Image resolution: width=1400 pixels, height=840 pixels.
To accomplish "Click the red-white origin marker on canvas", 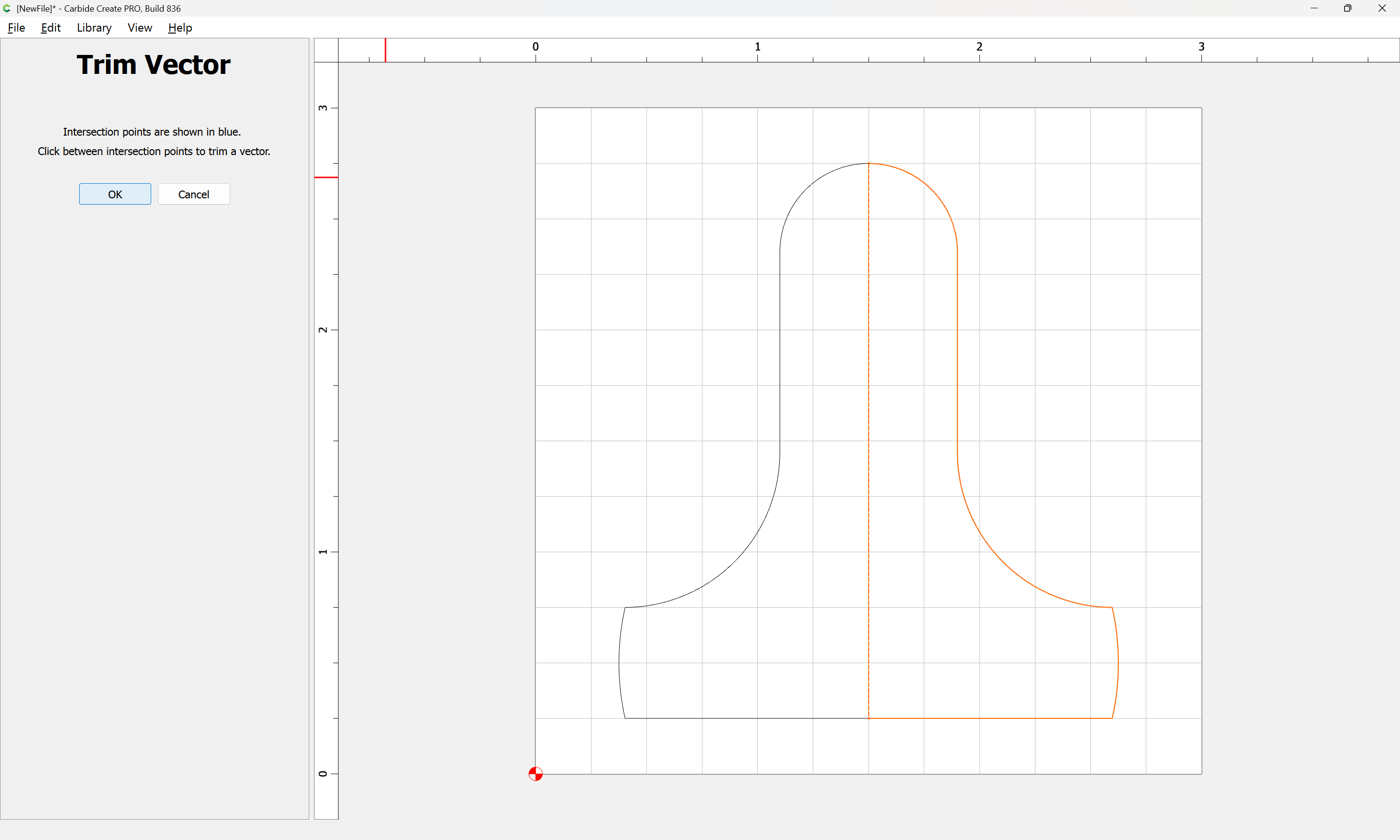I will tap(535, 773).
